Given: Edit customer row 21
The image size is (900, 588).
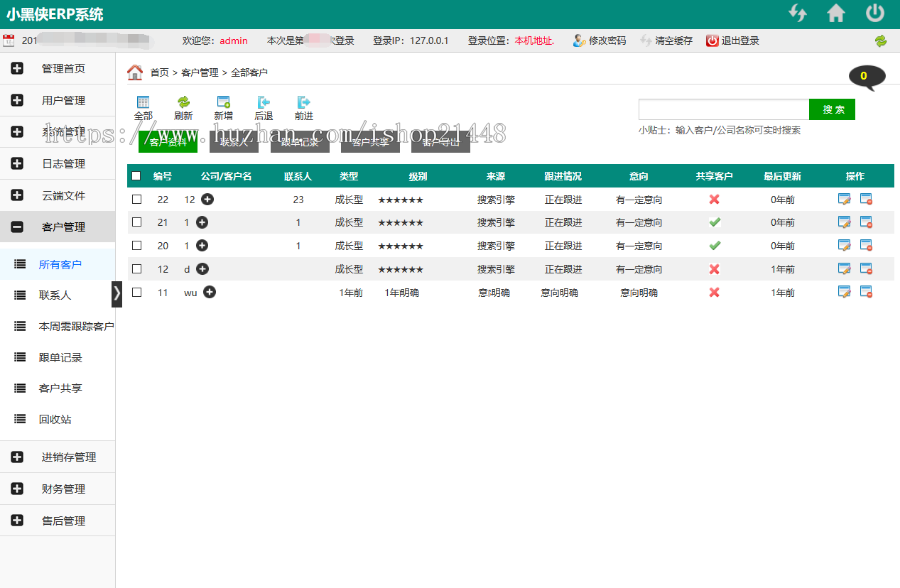Looking at the screenshot, I should 844,222.
